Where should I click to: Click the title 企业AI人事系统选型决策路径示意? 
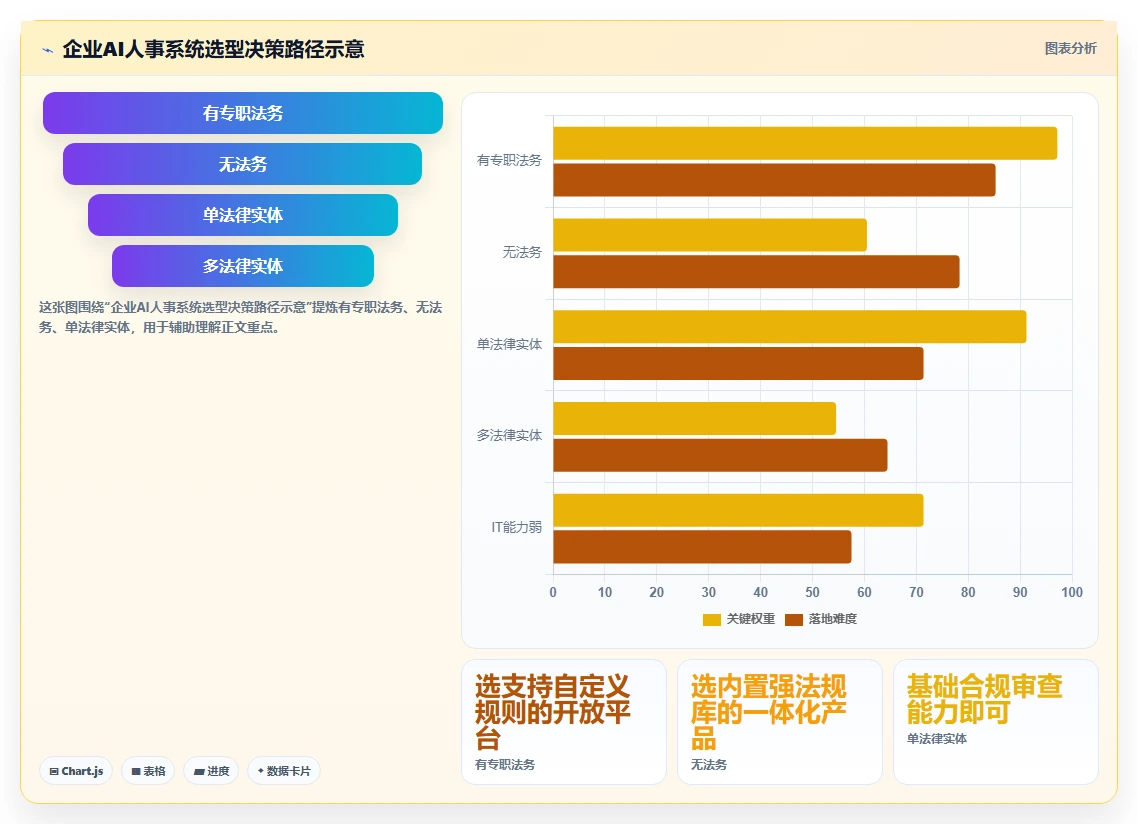click(x=213, y=49)
